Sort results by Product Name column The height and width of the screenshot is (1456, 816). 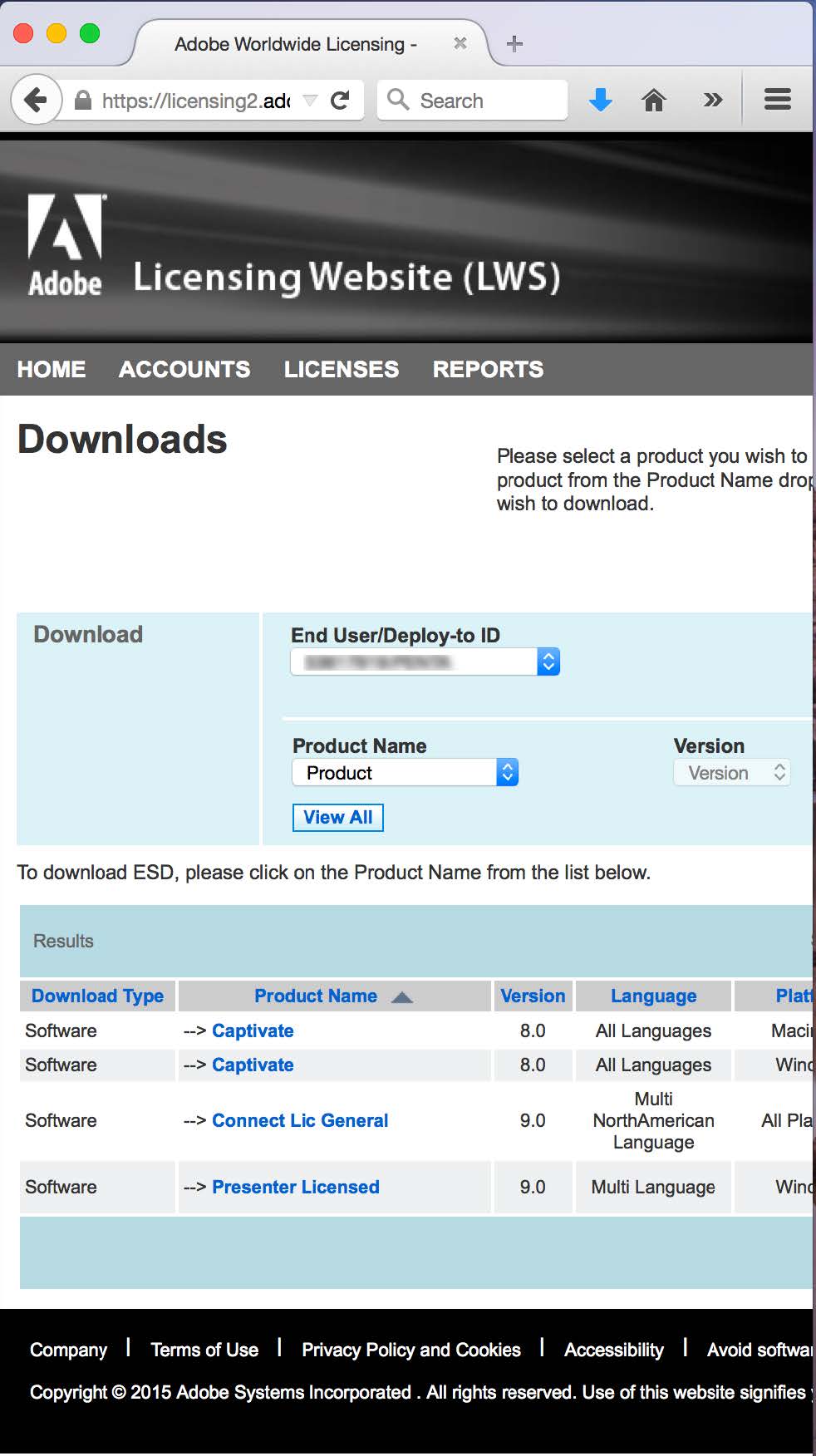[x=316, y=996]
